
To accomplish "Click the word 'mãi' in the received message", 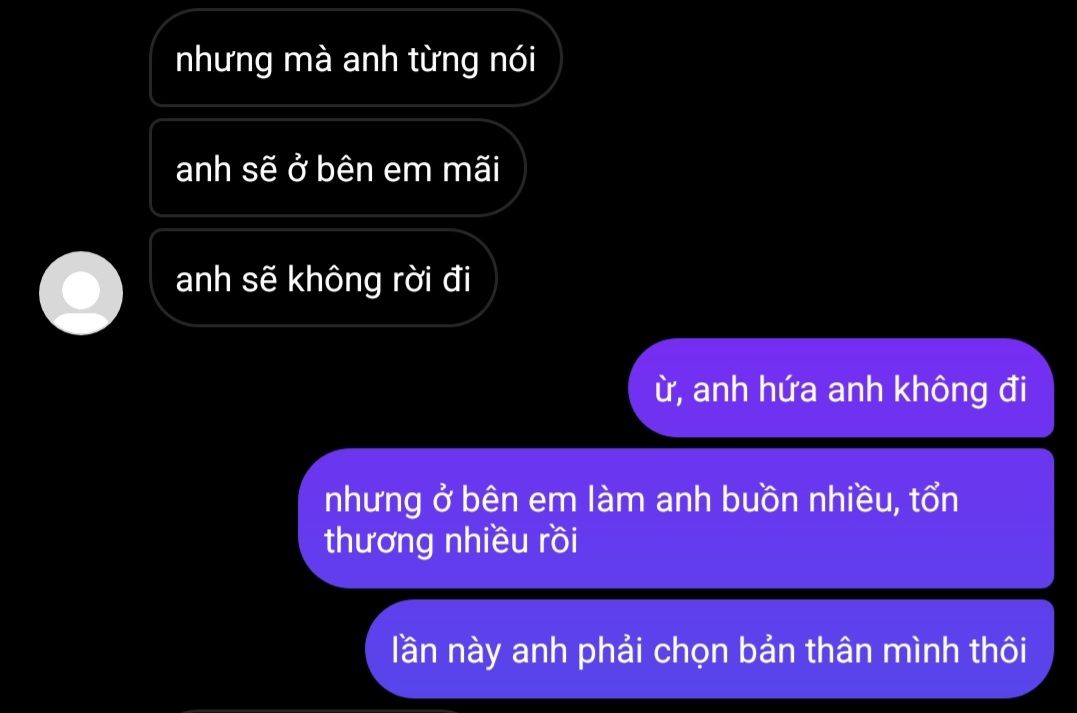I will 471,169.
